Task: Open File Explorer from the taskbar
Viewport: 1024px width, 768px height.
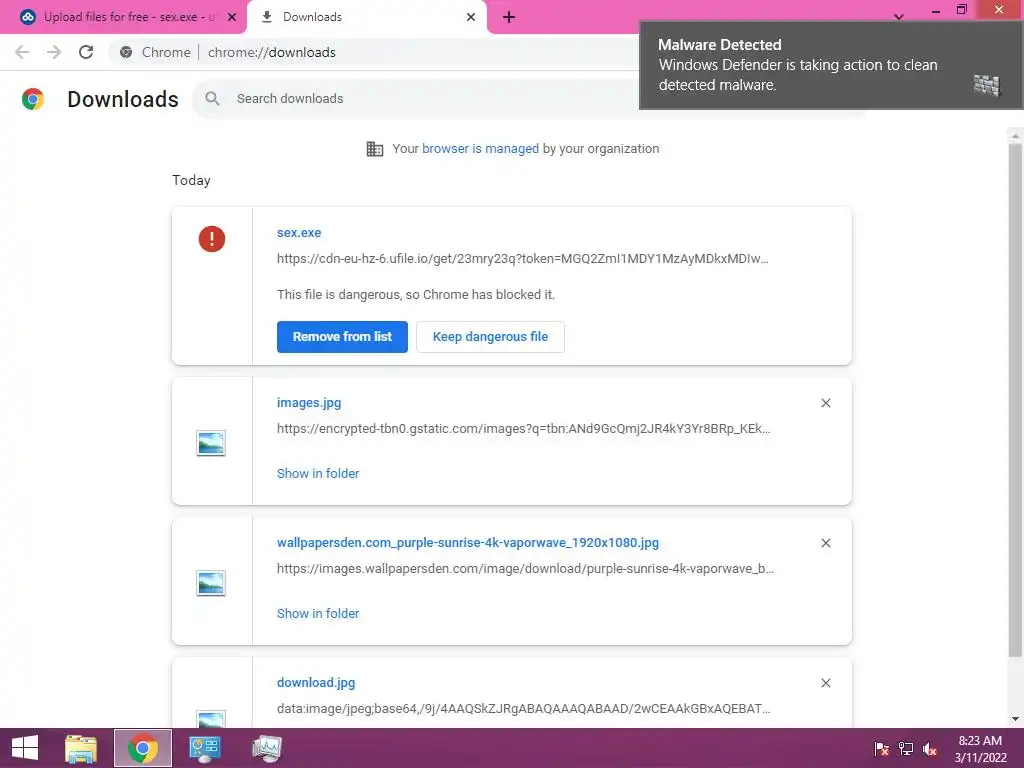Action: [81, 748]
